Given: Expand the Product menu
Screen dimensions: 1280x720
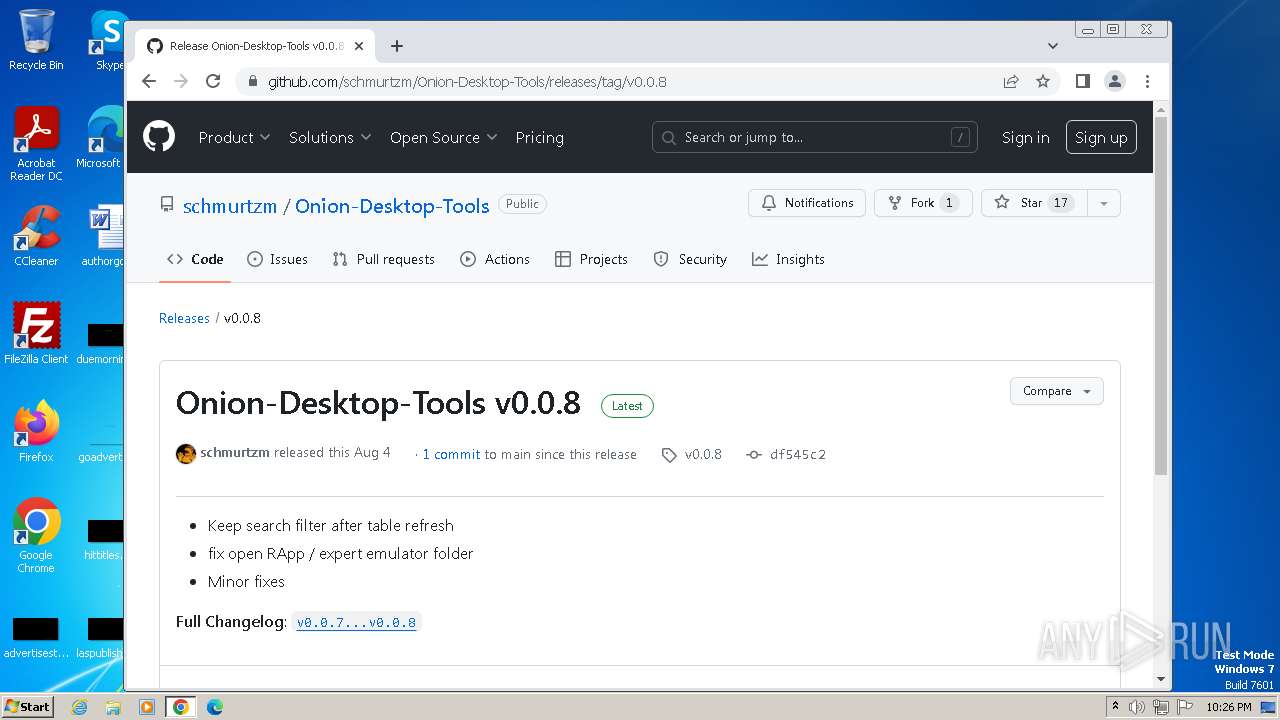Looking at the screenshot, I should tap(234, 137).
